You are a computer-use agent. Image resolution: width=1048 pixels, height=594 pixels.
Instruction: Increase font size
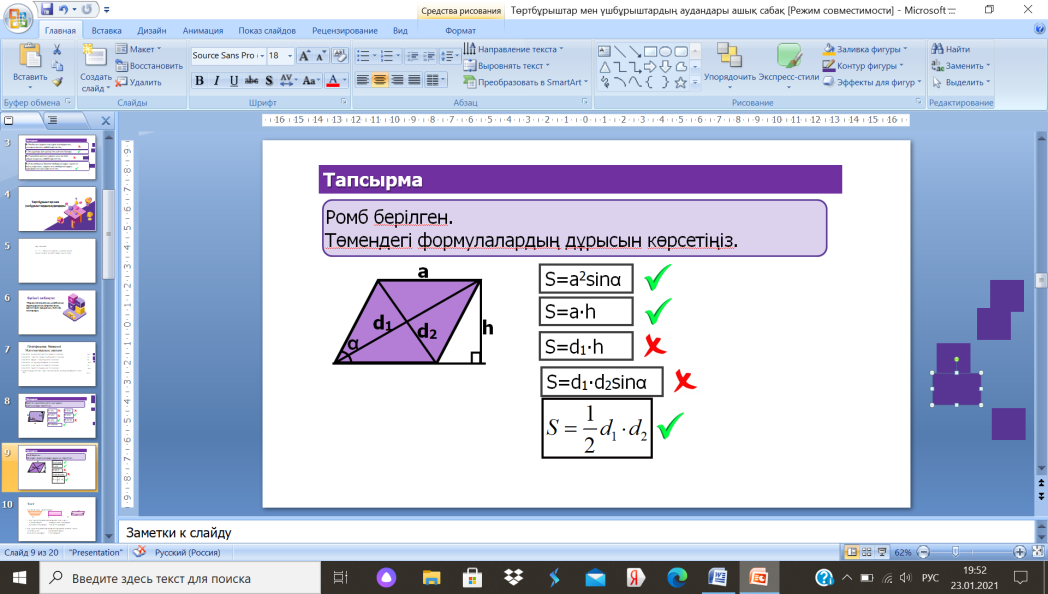[x=305, y=55]
